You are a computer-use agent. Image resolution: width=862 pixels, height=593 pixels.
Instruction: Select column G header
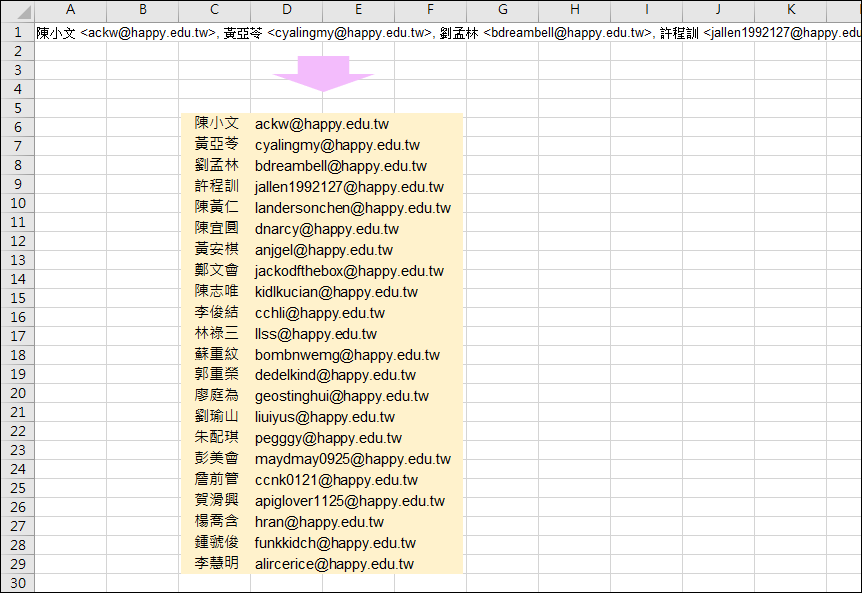tap(502, 9)
